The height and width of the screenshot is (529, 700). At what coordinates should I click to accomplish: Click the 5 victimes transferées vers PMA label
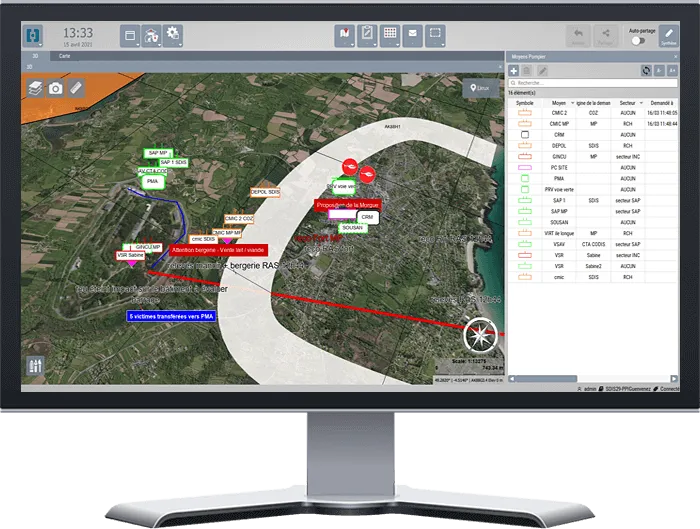[x=171, y=317]
